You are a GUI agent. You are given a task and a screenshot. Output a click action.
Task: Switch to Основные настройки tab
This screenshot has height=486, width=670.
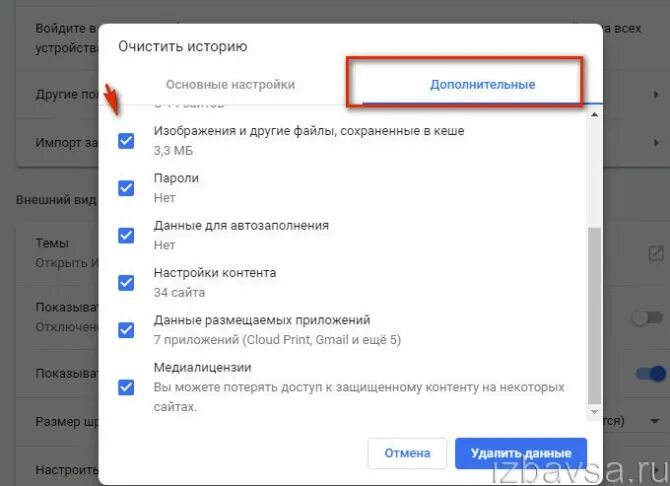(x=230, y=85)
